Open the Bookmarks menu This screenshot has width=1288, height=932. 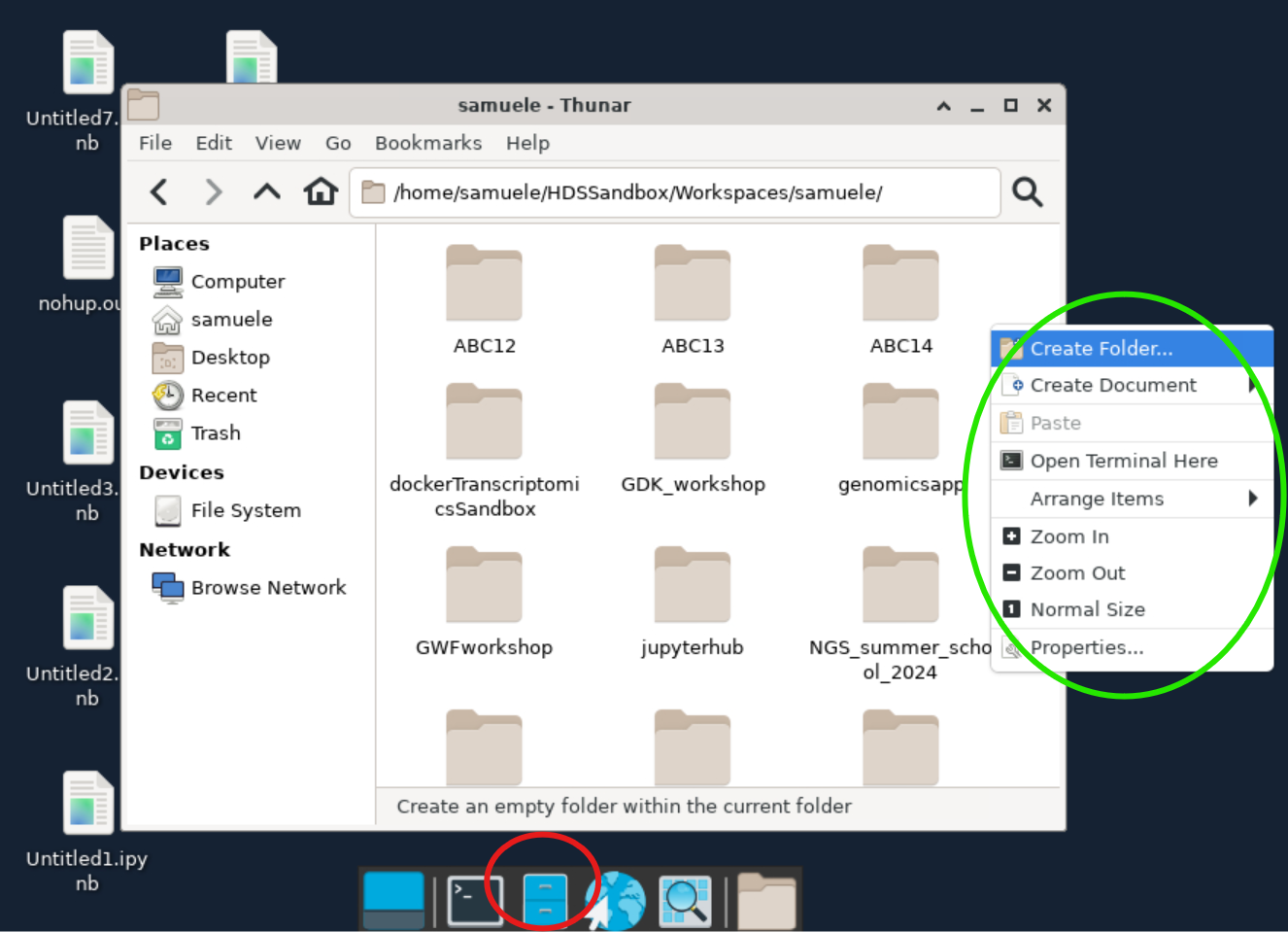(428, 143)
